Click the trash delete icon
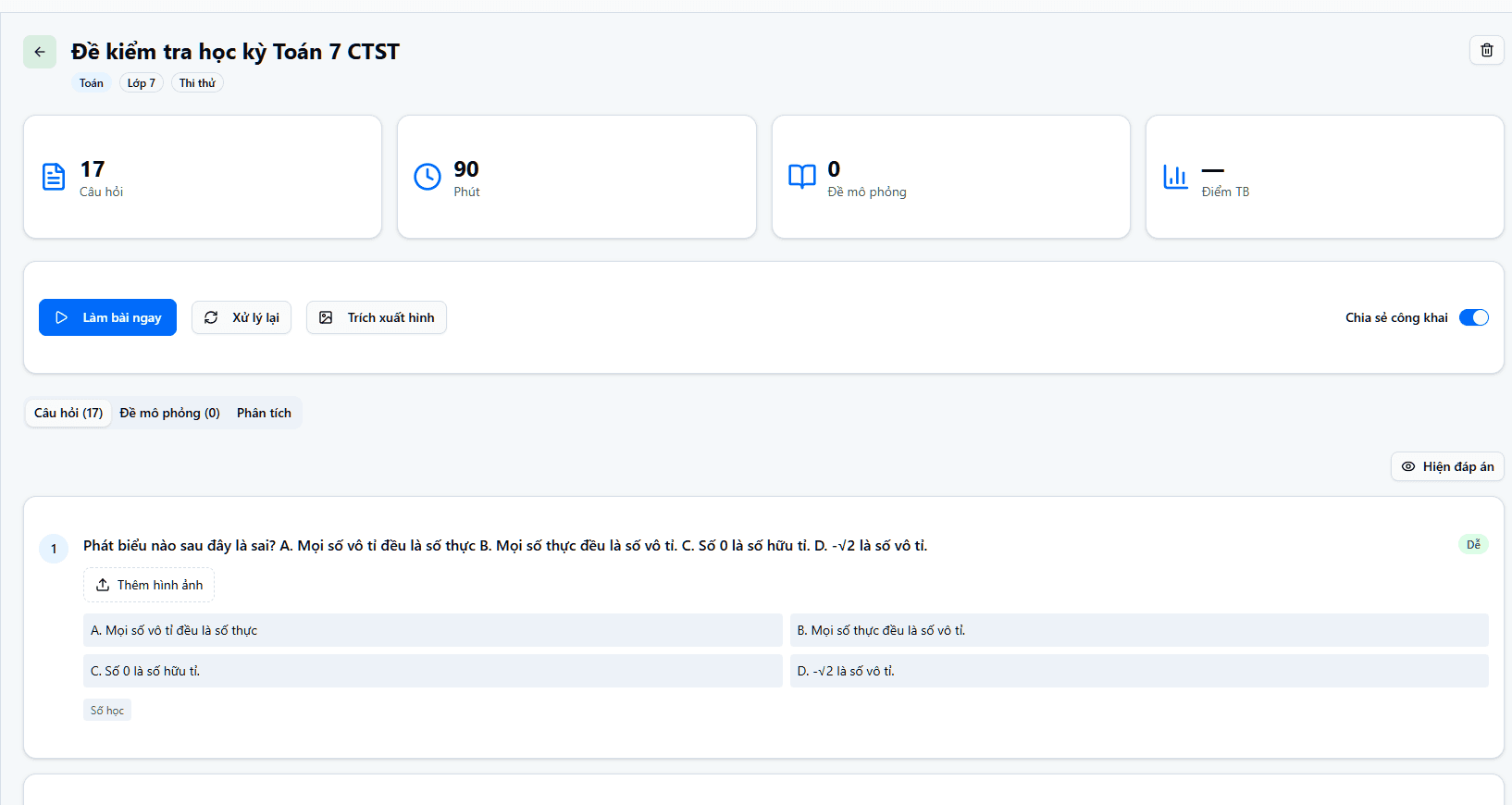Viewport: 1512px width, 805px height. click(x=1486, y=50)
